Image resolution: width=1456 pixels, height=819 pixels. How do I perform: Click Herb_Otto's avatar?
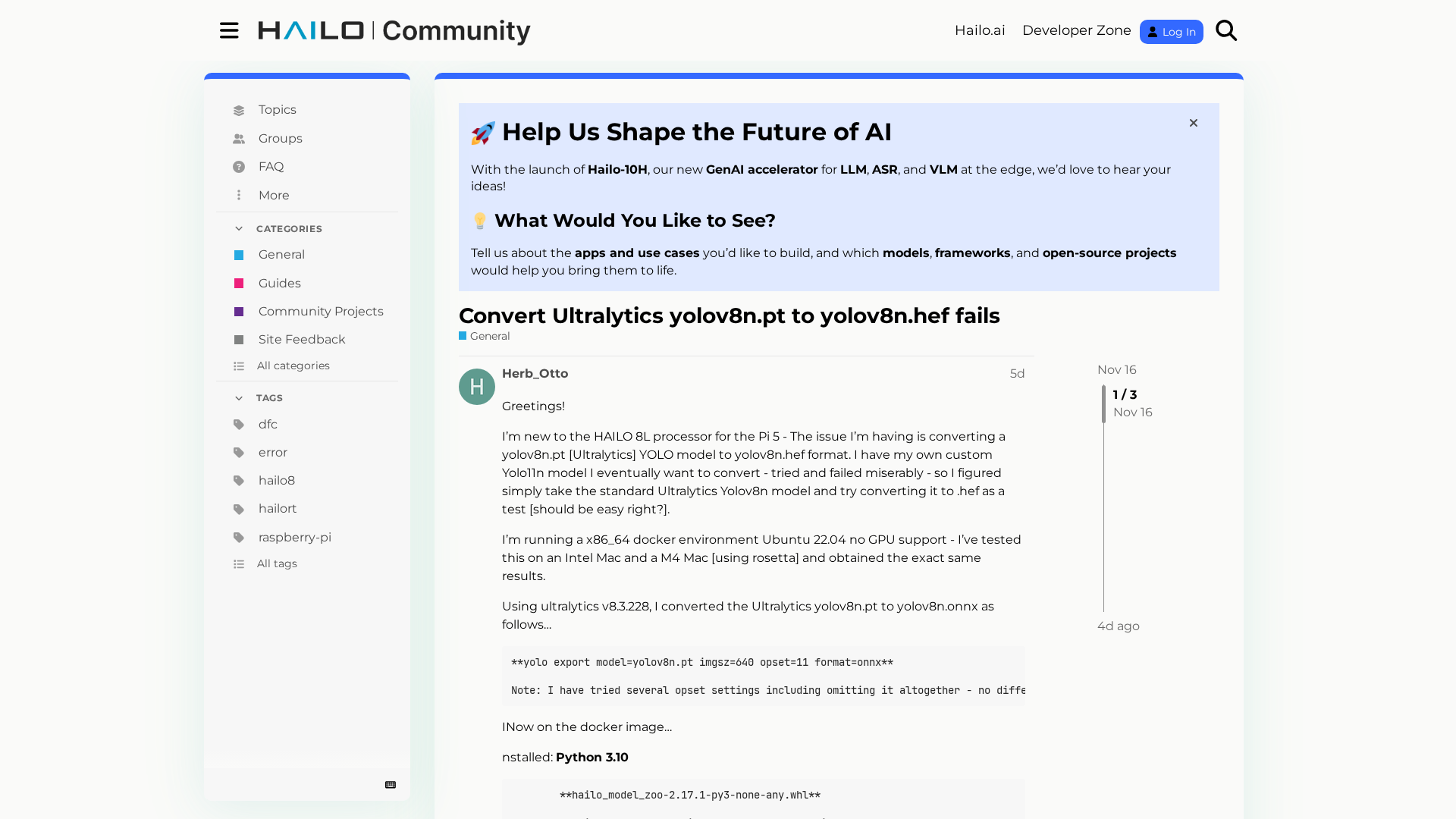pos(476,387)
